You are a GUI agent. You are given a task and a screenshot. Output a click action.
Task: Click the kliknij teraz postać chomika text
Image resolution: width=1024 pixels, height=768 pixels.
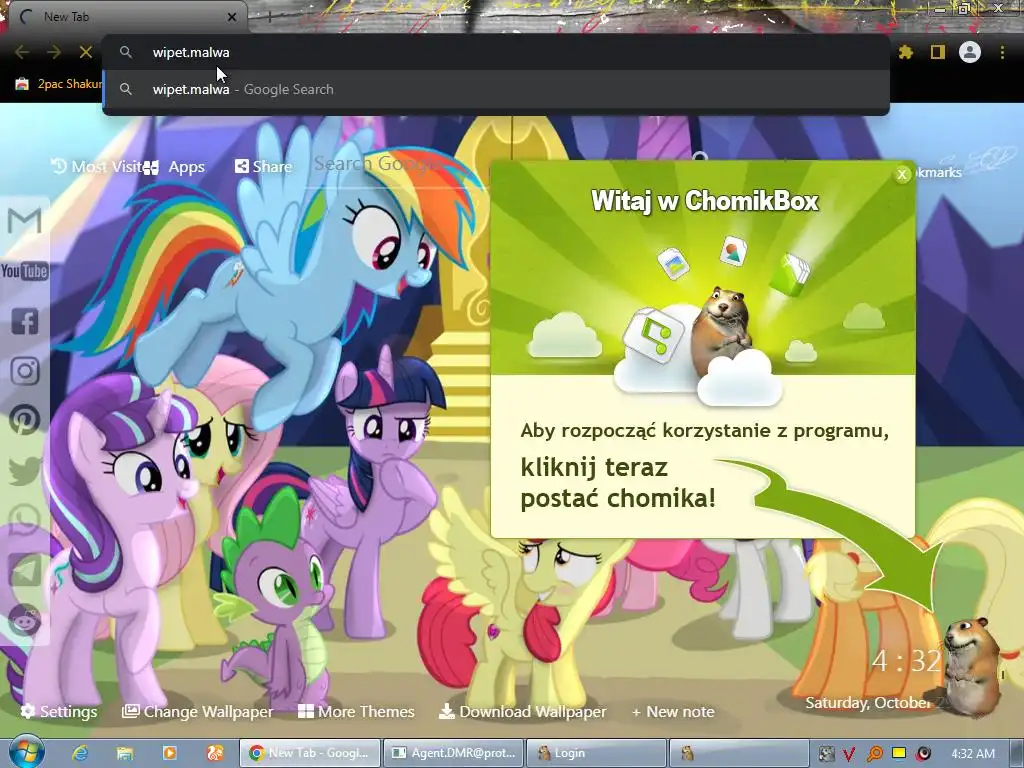coord(618,483)
